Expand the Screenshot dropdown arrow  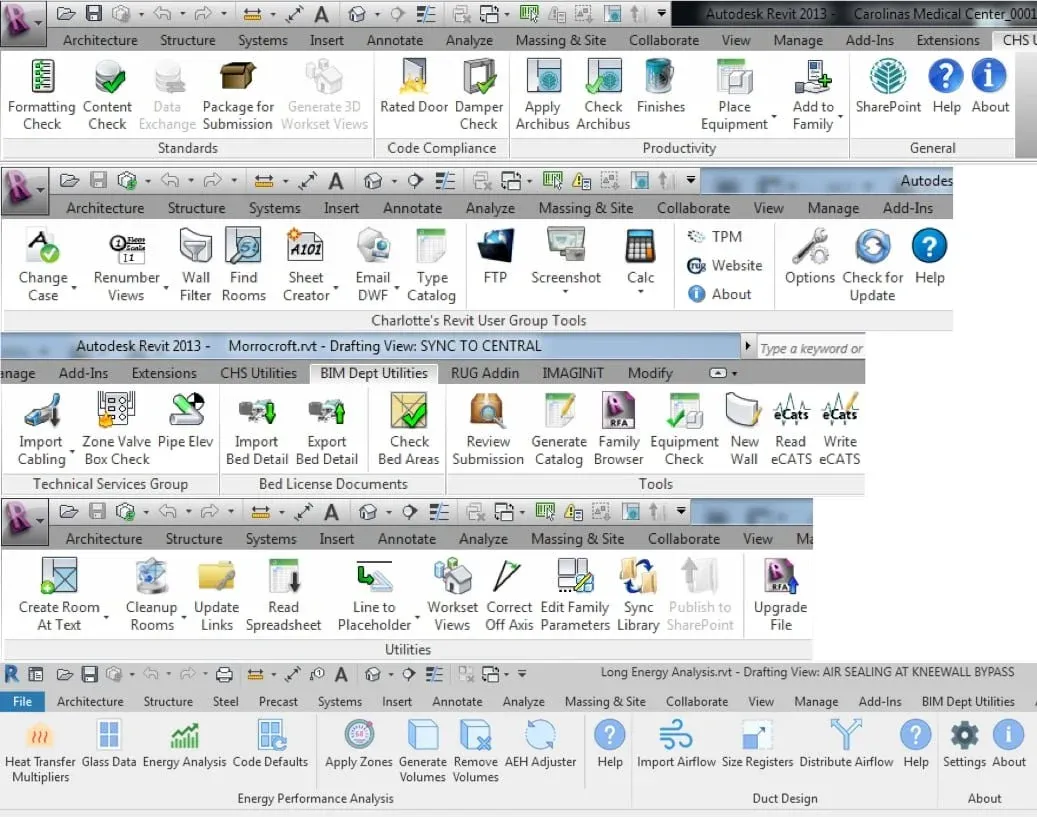pyautogui.click(x=565, y=292)
